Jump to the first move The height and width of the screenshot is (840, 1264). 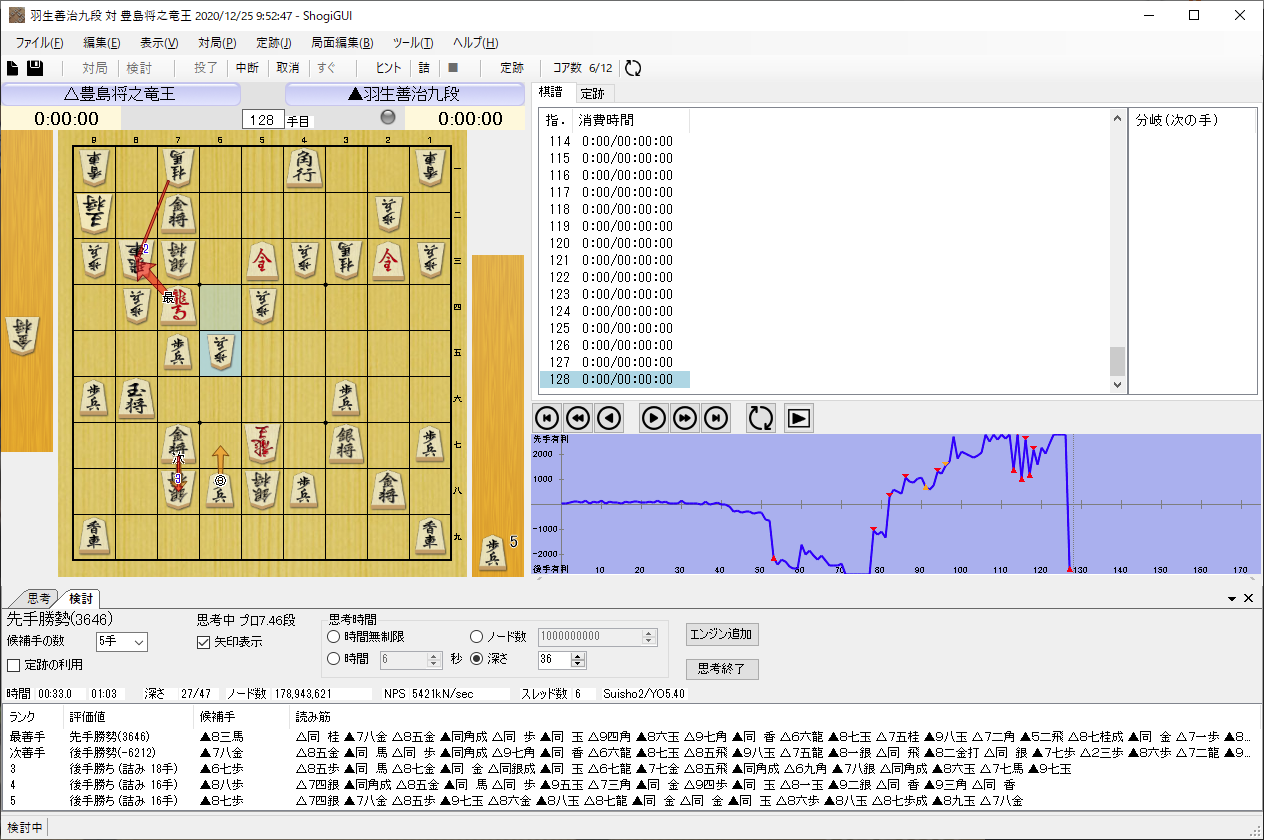tap(547, 418)
